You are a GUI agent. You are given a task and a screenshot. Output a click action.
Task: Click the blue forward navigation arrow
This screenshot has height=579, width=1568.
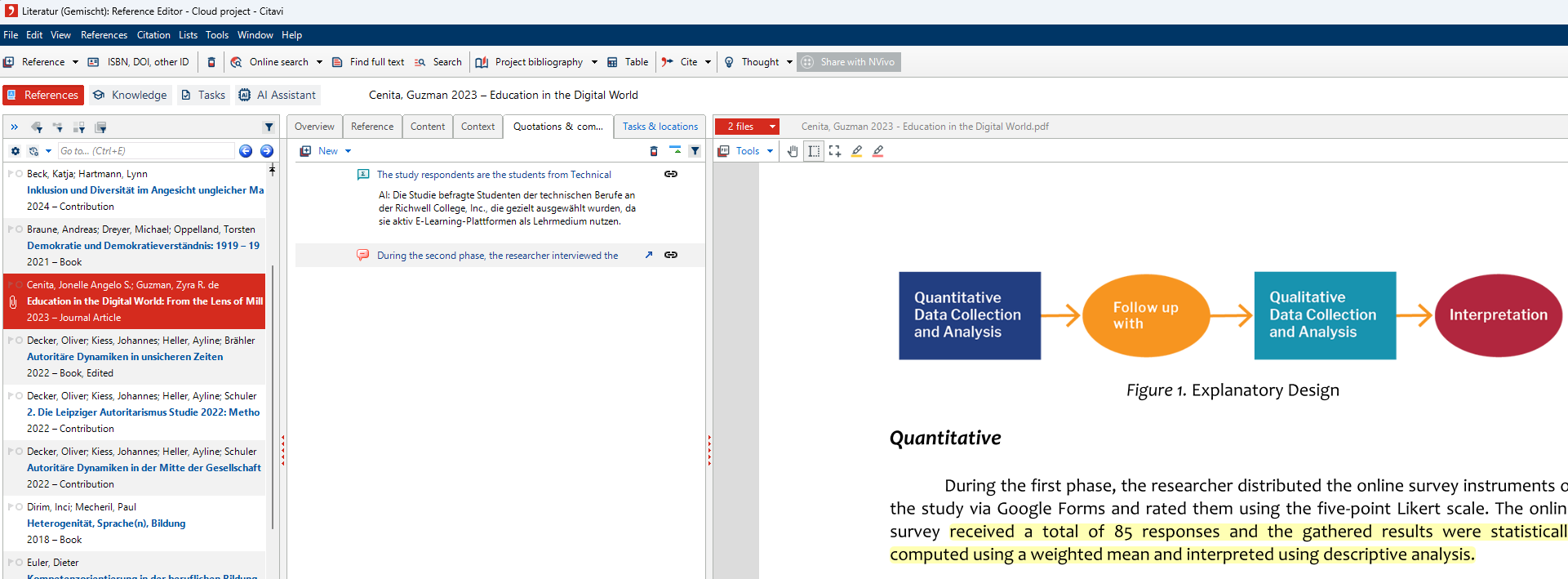267,151
